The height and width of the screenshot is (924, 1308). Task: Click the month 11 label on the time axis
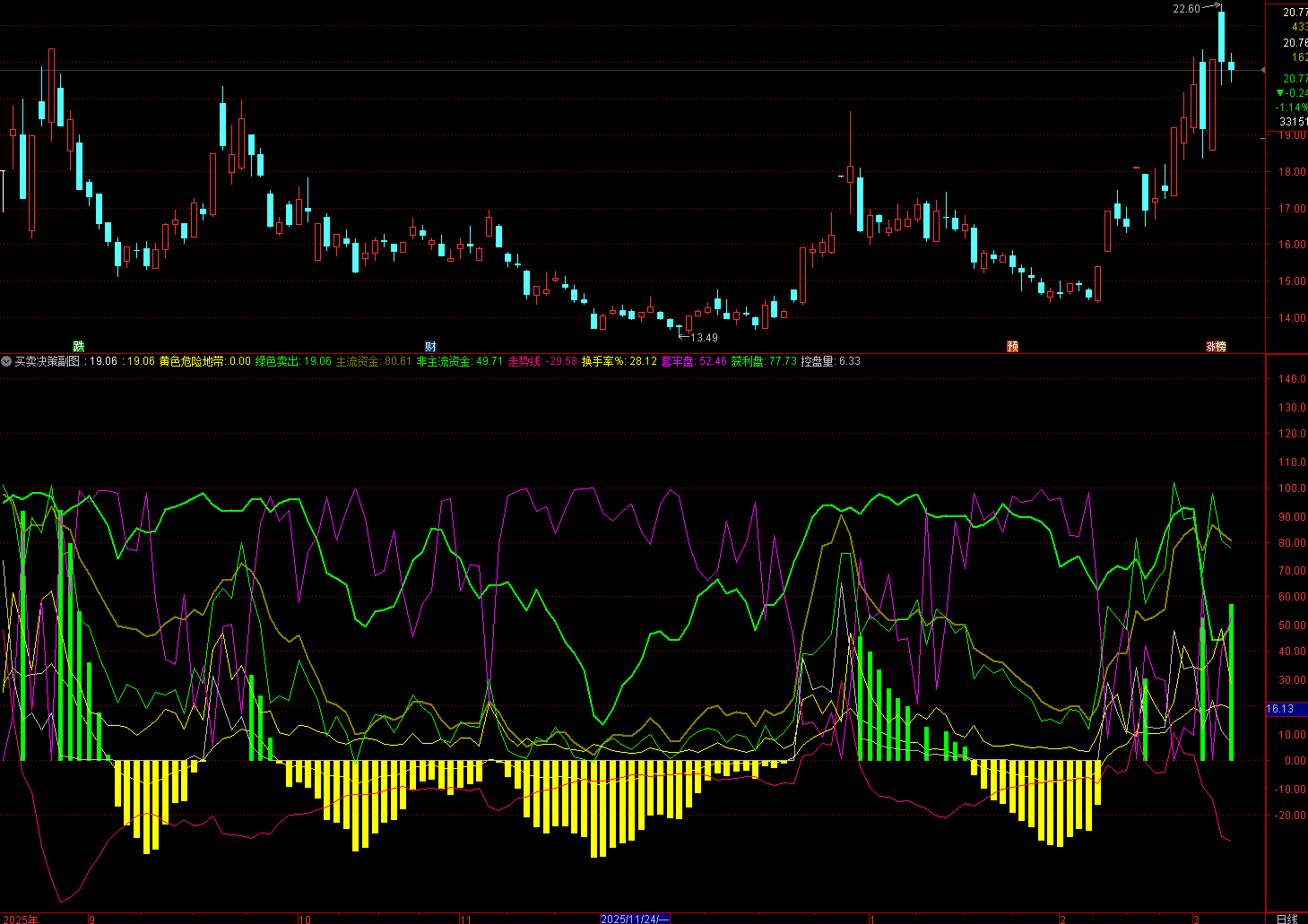[465, 920]
